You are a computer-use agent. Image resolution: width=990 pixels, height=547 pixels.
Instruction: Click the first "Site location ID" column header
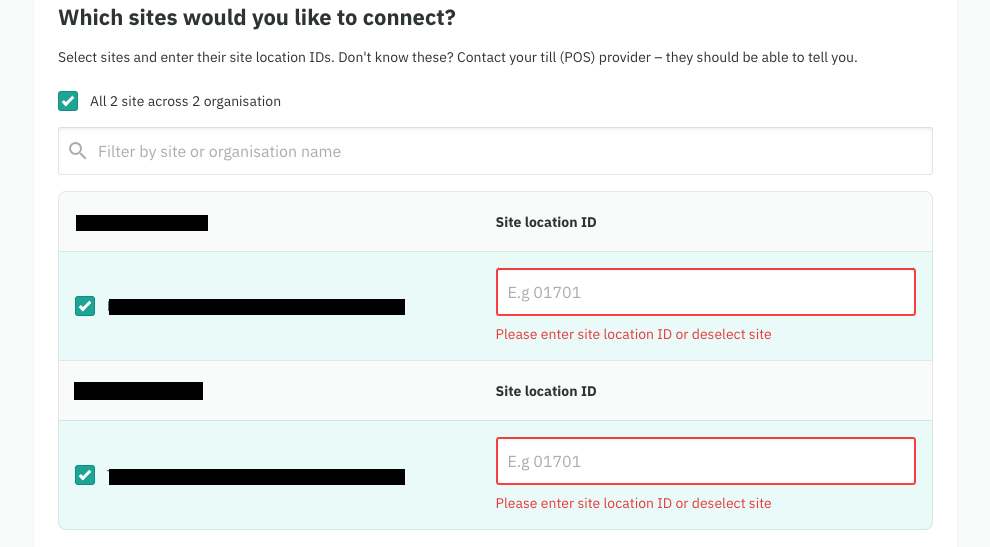[546, 222]
